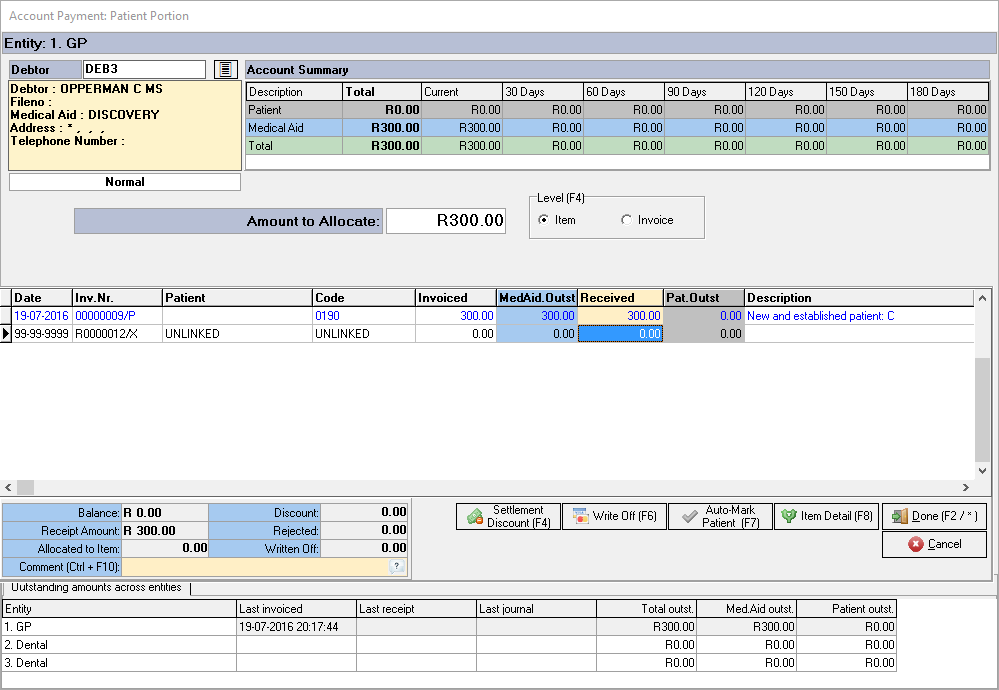Click the Write Off (F6) button
Screen dimensions: 999x690
click(x=614, y=516)
